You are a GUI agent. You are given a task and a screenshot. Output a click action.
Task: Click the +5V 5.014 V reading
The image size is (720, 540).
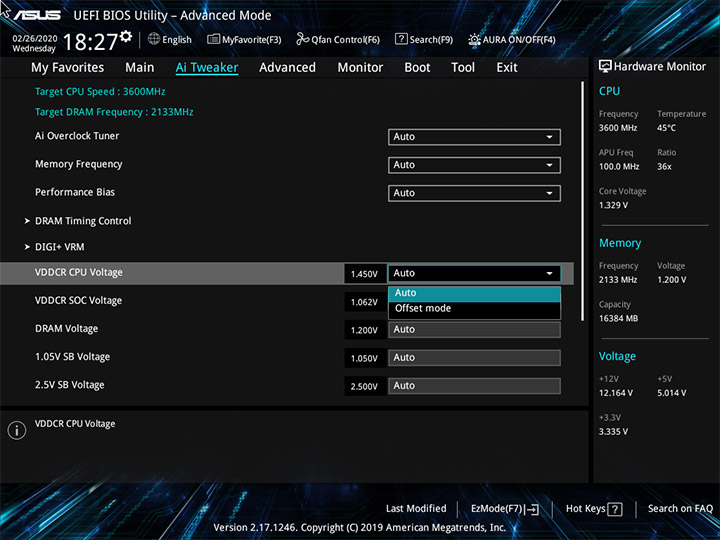point(672,393)
